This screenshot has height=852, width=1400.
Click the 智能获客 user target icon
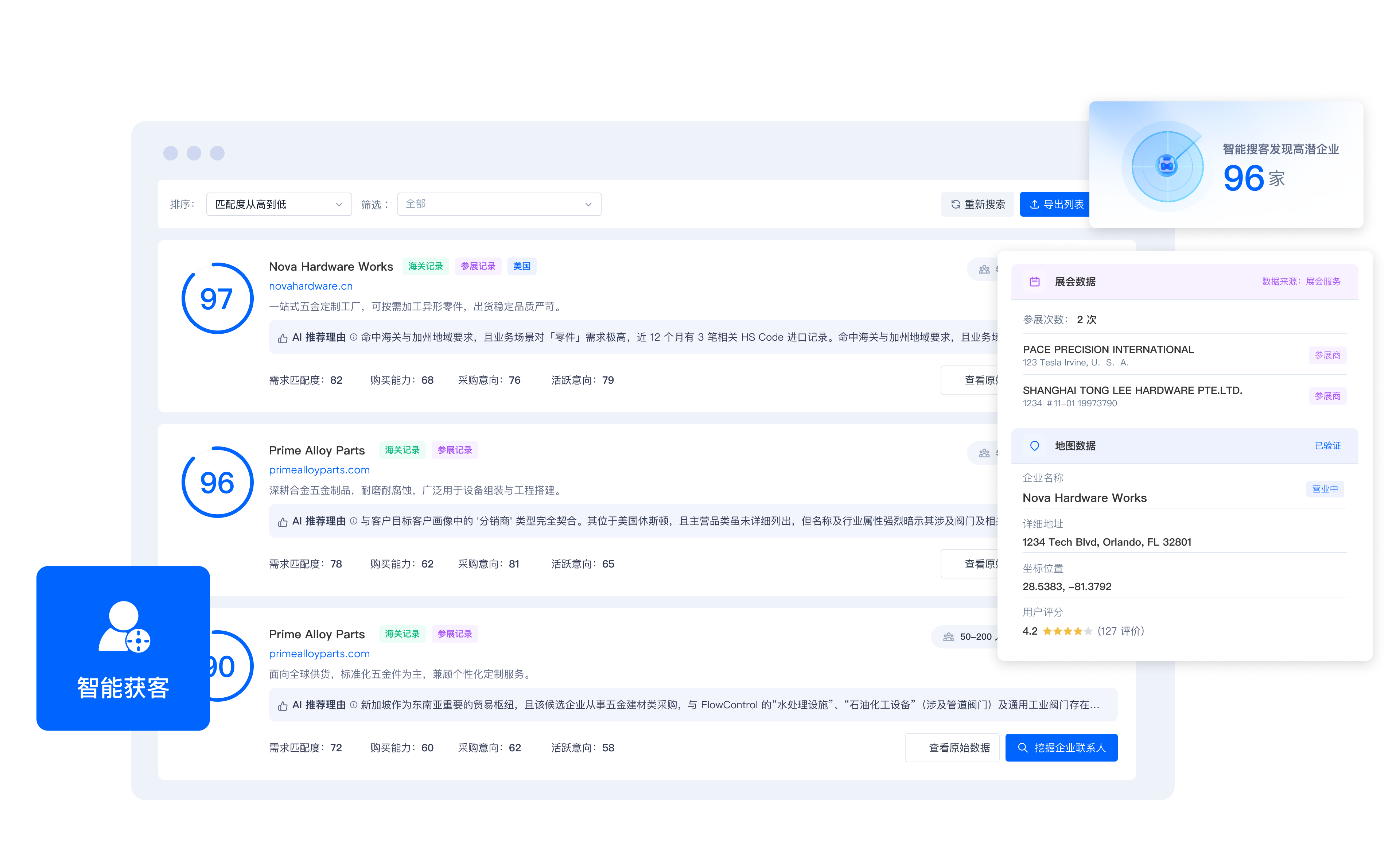coord(124,626)
